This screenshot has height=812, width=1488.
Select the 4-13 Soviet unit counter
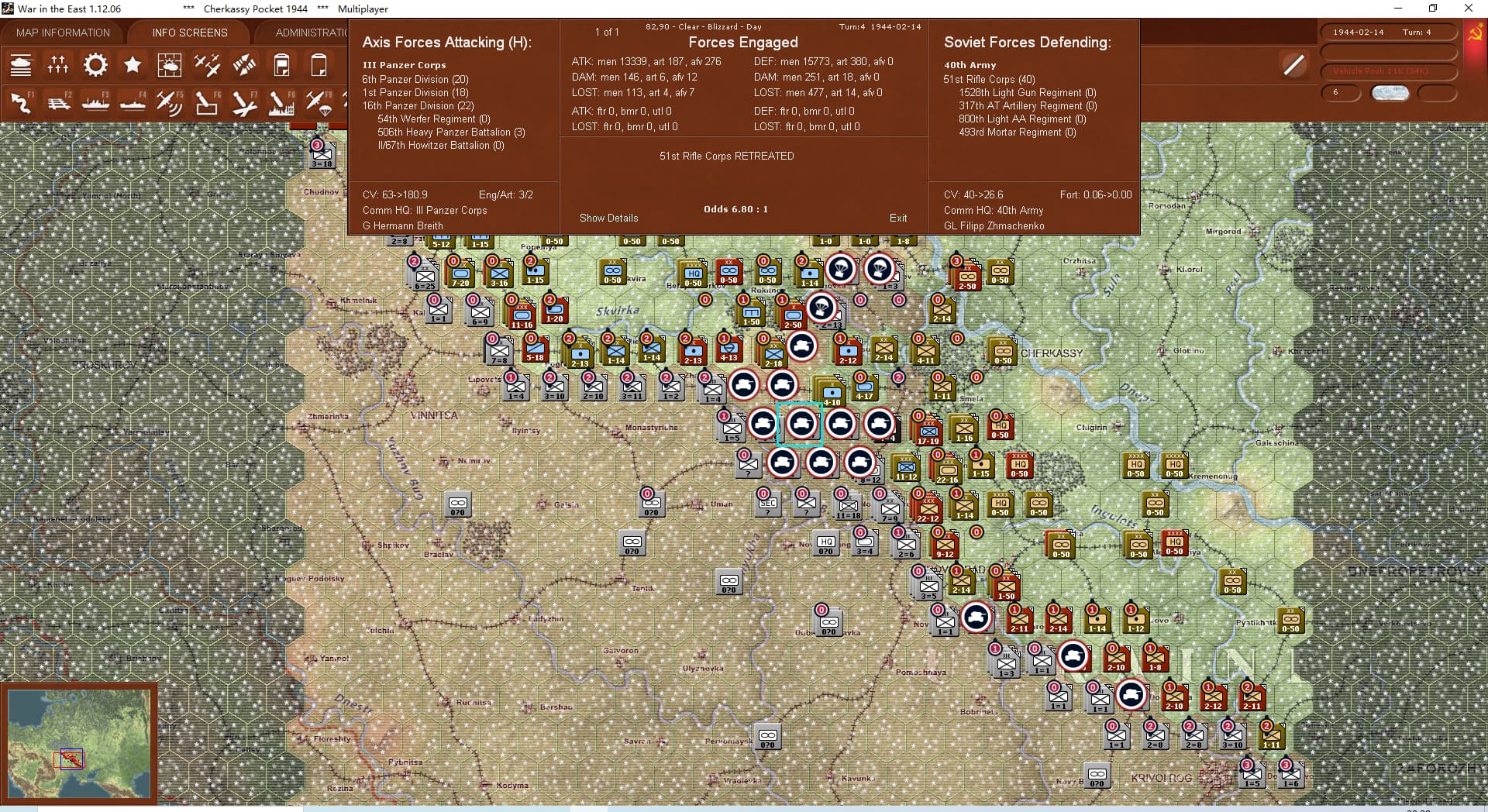point(729,349)
